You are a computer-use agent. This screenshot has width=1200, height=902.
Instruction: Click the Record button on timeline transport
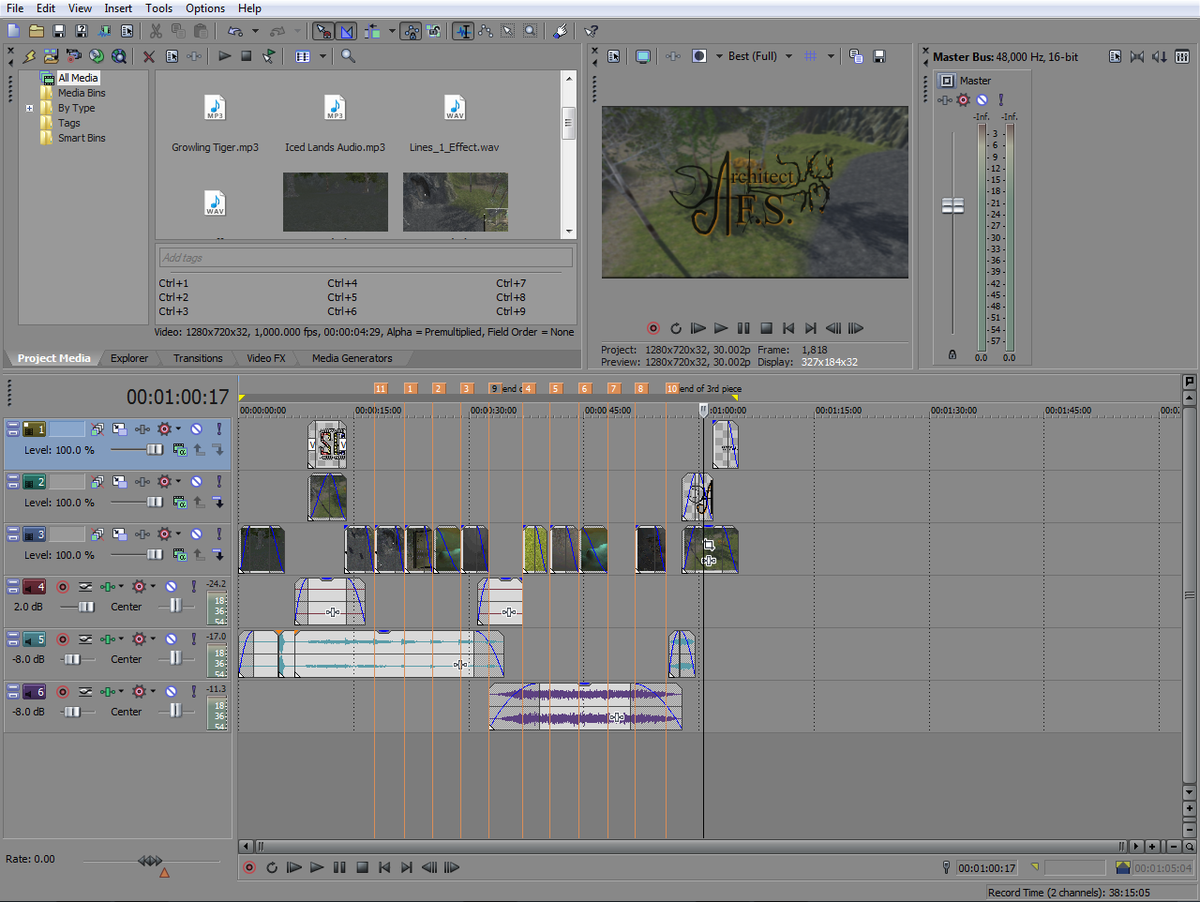click(249, 868)
